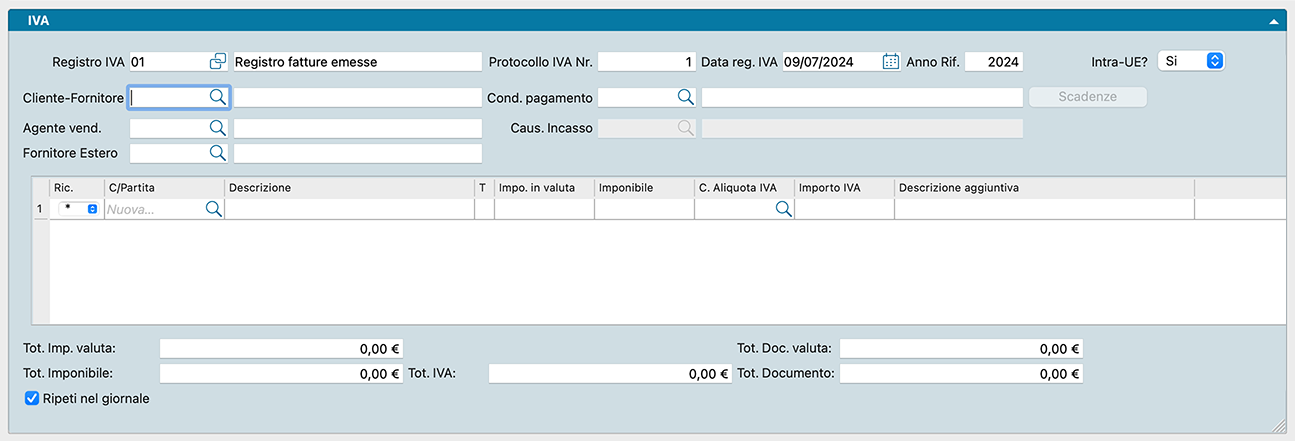Open the Registro IVA selection list icon

click(x=218, y=62)
